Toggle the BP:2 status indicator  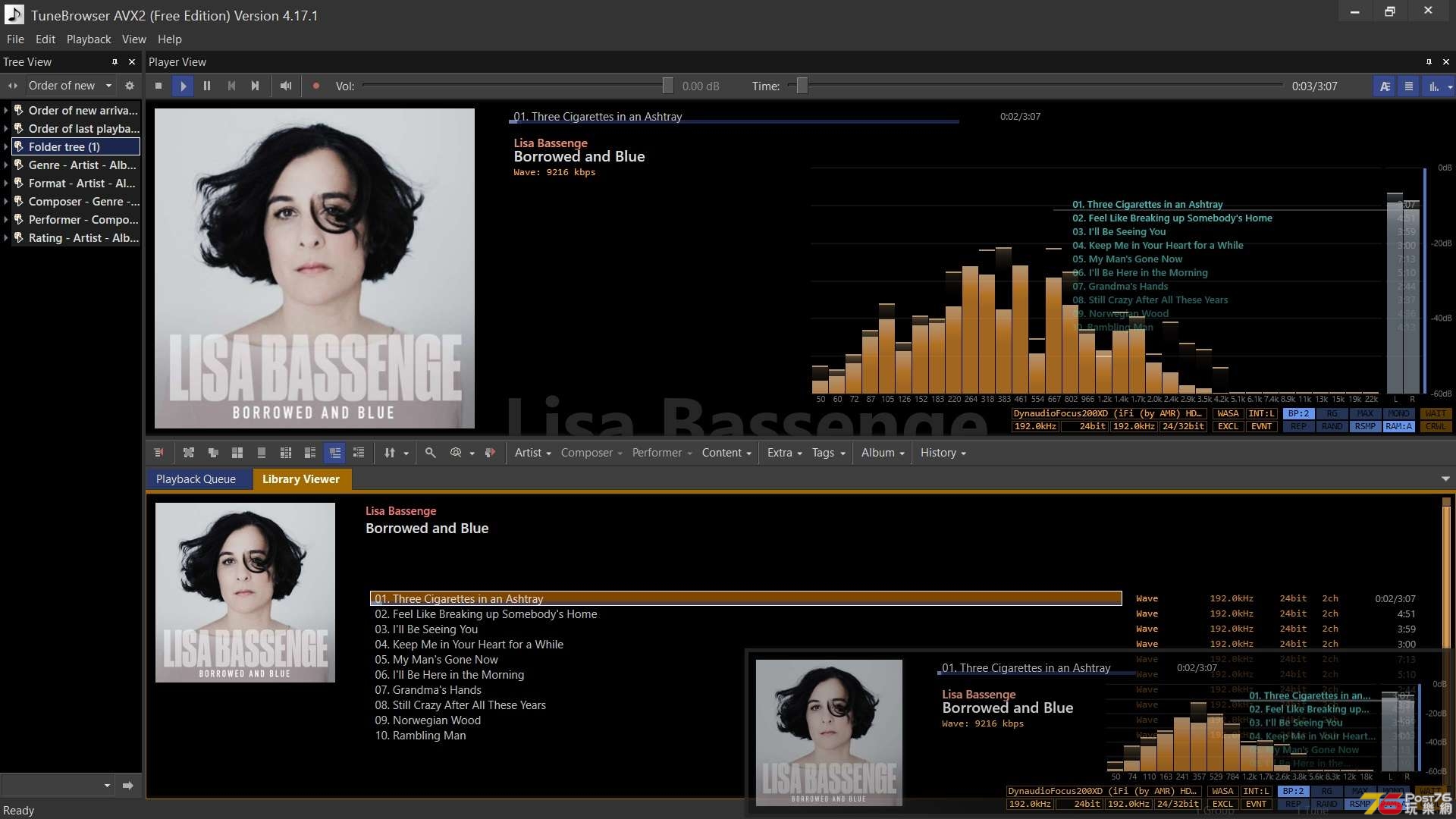coord(1298,413)
